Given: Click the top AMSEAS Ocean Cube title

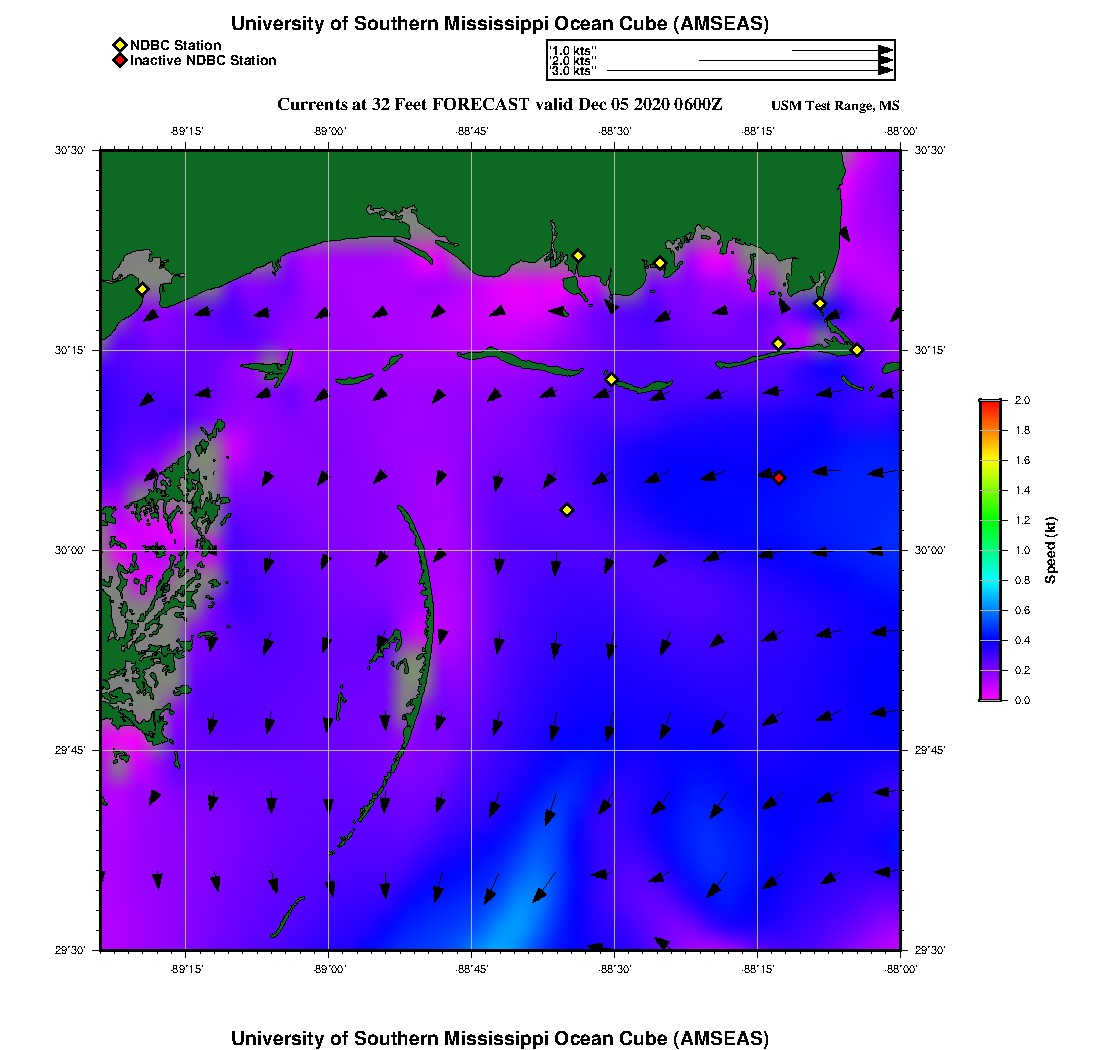Looking at the screenshot, I should [x=500, y=24].
